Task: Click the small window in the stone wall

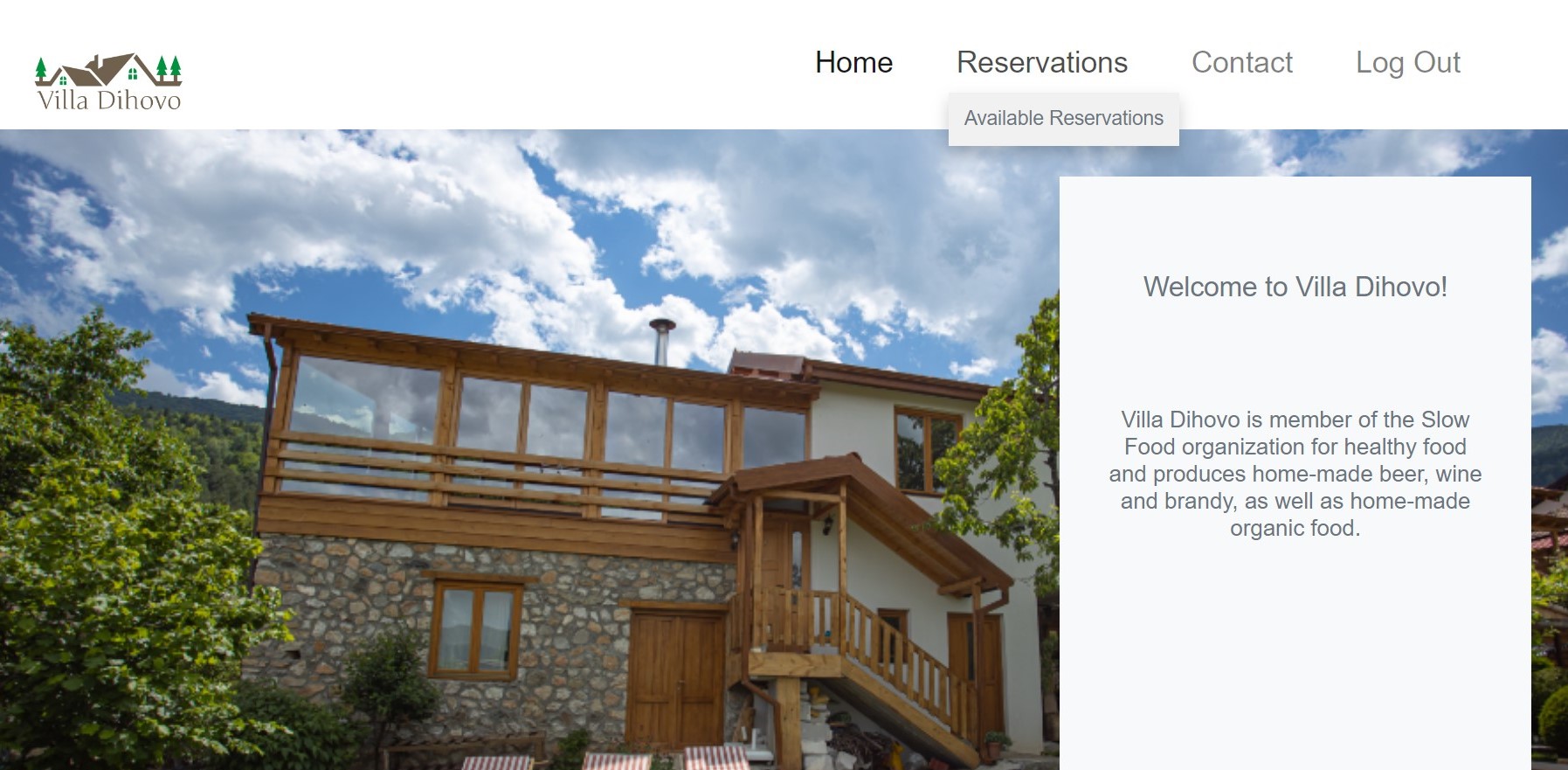Action: [475, 628]
